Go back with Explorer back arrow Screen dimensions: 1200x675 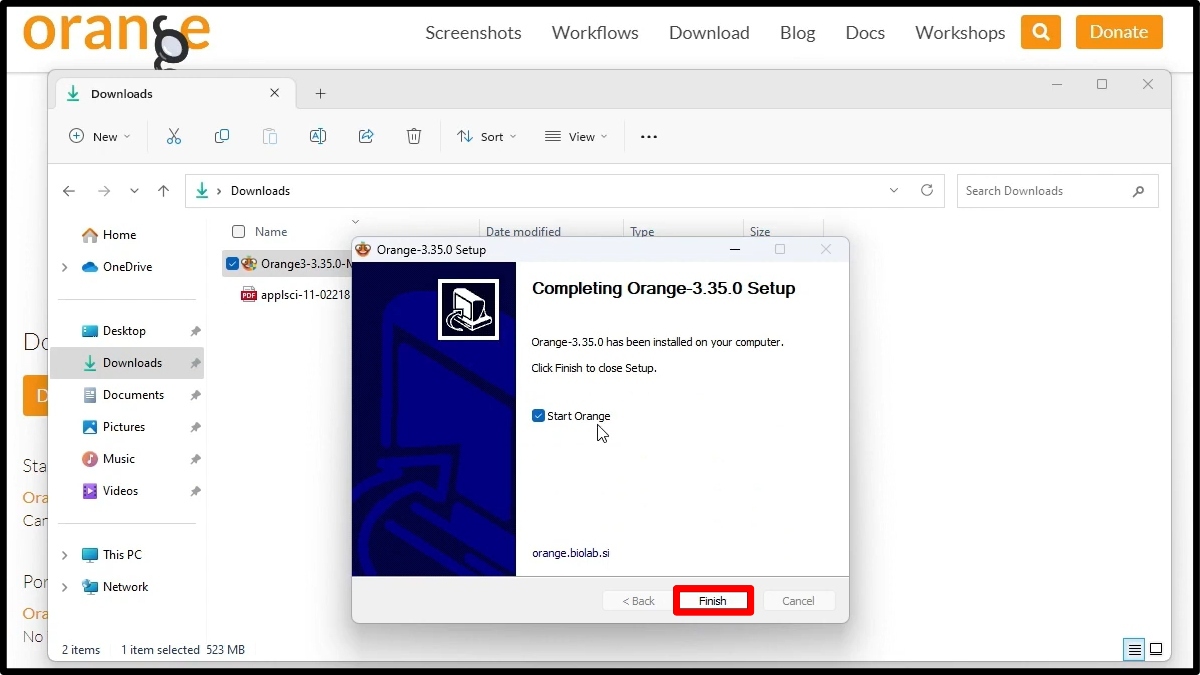tap(69, 191)
